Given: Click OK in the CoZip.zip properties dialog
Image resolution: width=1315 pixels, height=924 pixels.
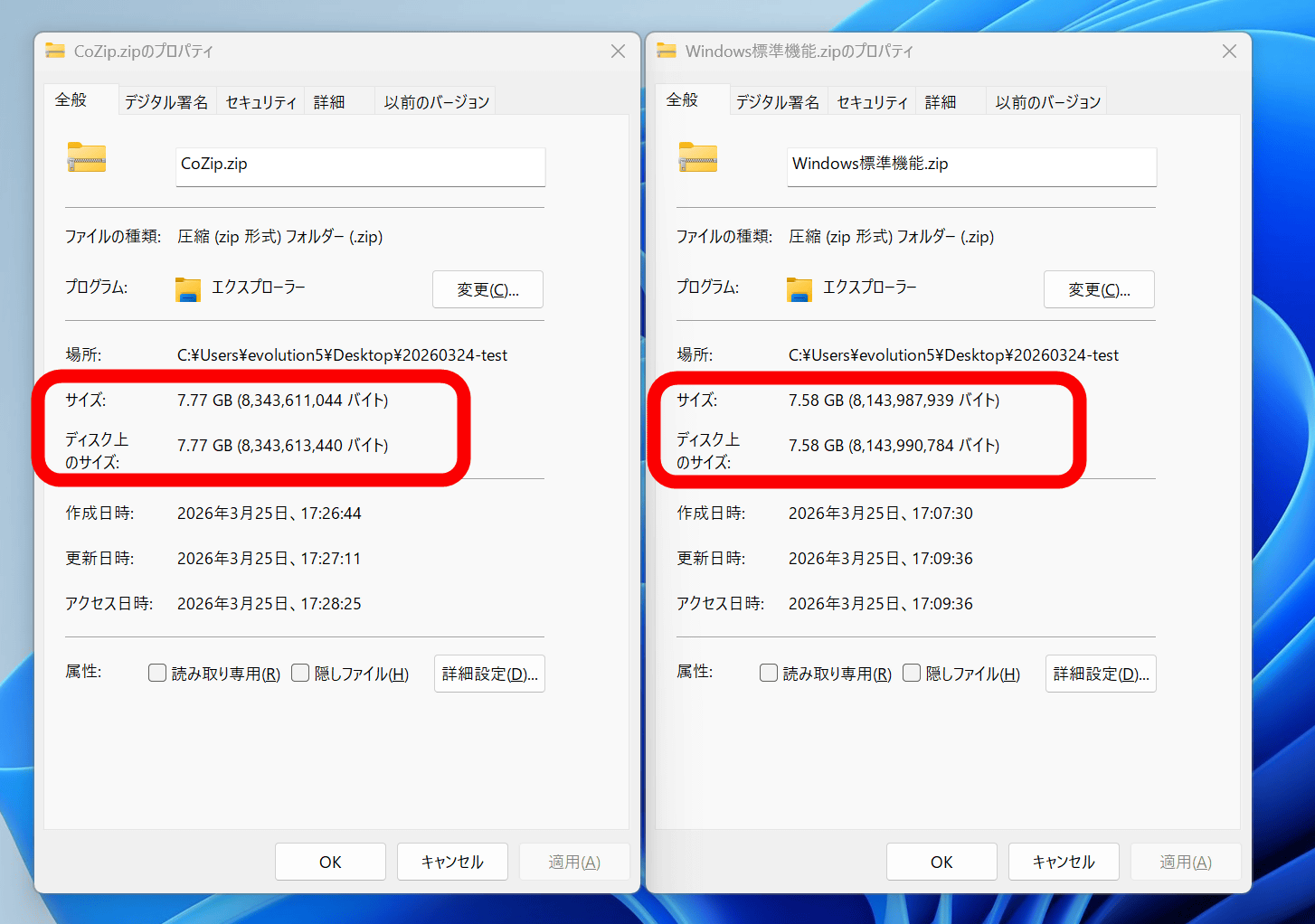Looking at the screenshot, I should click(330, 863).
